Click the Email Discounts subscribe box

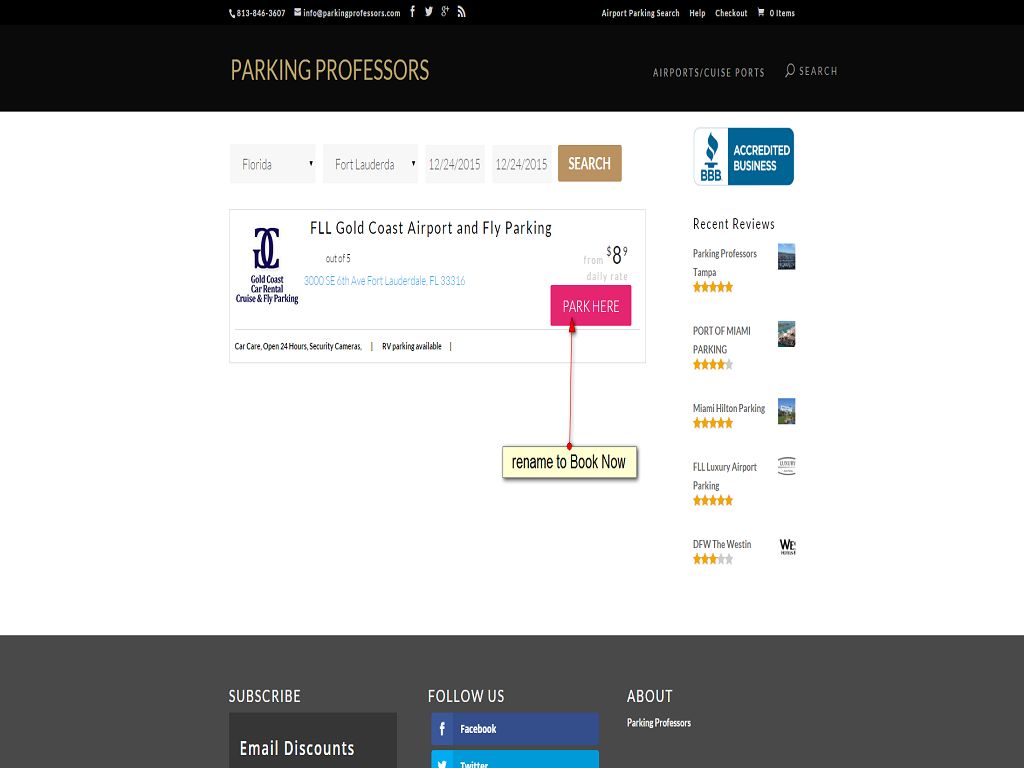click(x=313, y=741)
